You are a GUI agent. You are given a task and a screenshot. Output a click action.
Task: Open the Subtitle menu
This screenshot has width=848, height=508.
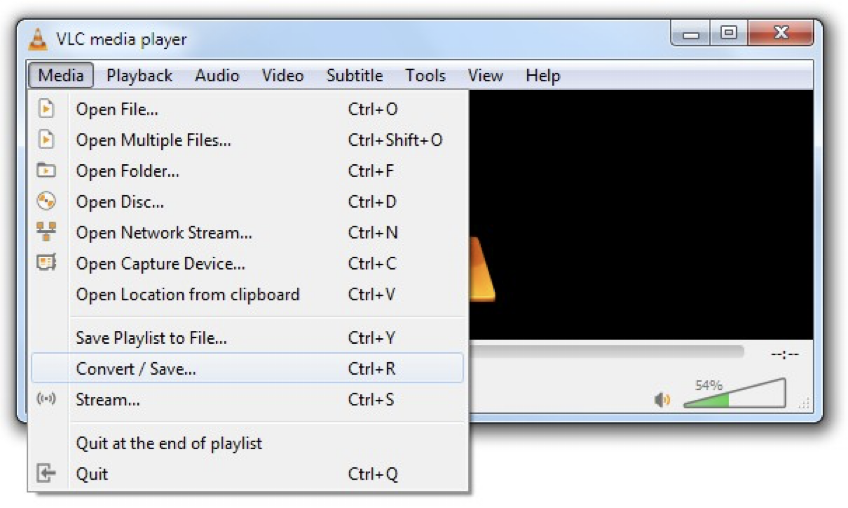coord(355,75)
